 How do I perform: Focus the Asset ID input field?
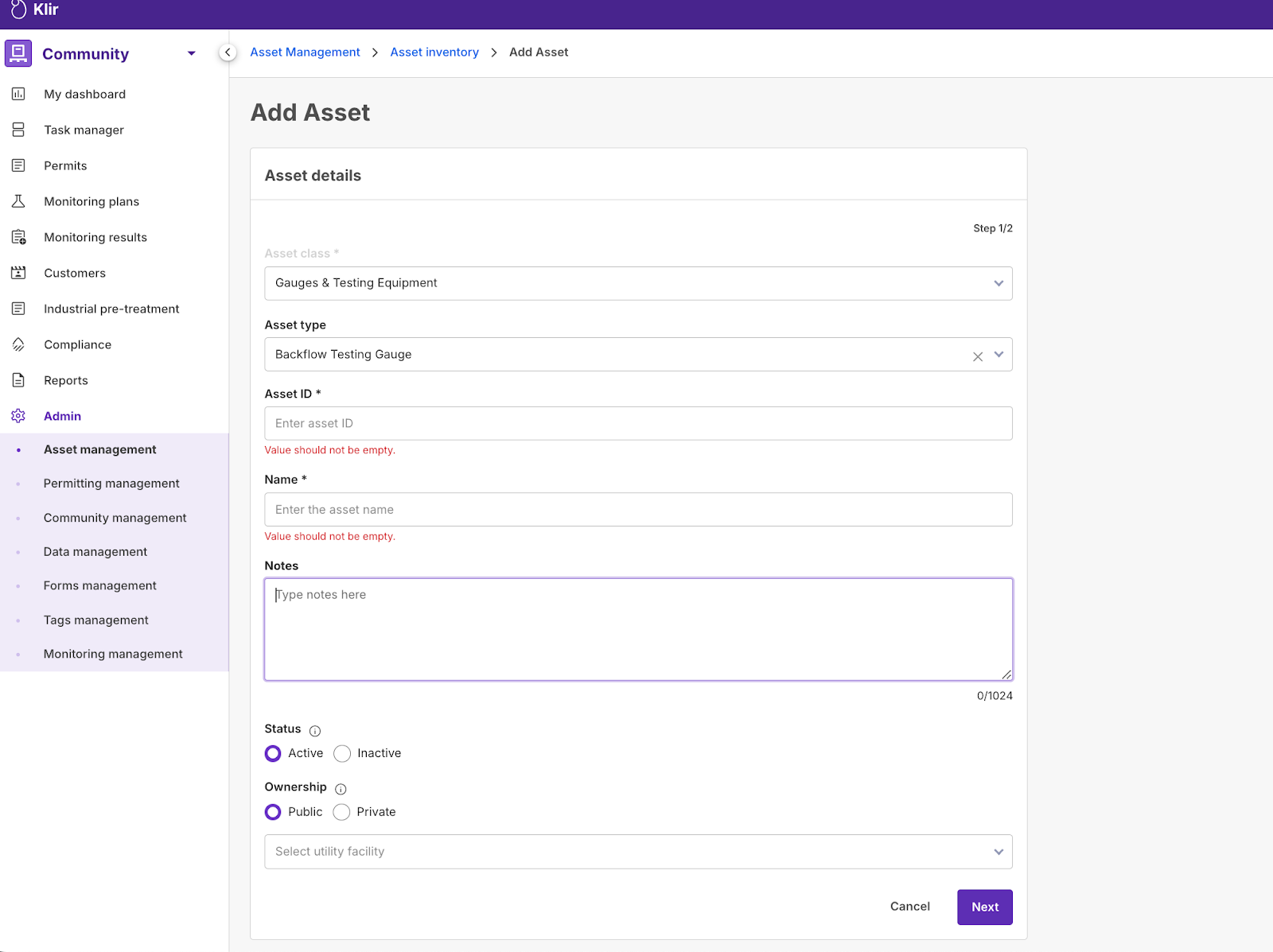click(x=638, y=424)
